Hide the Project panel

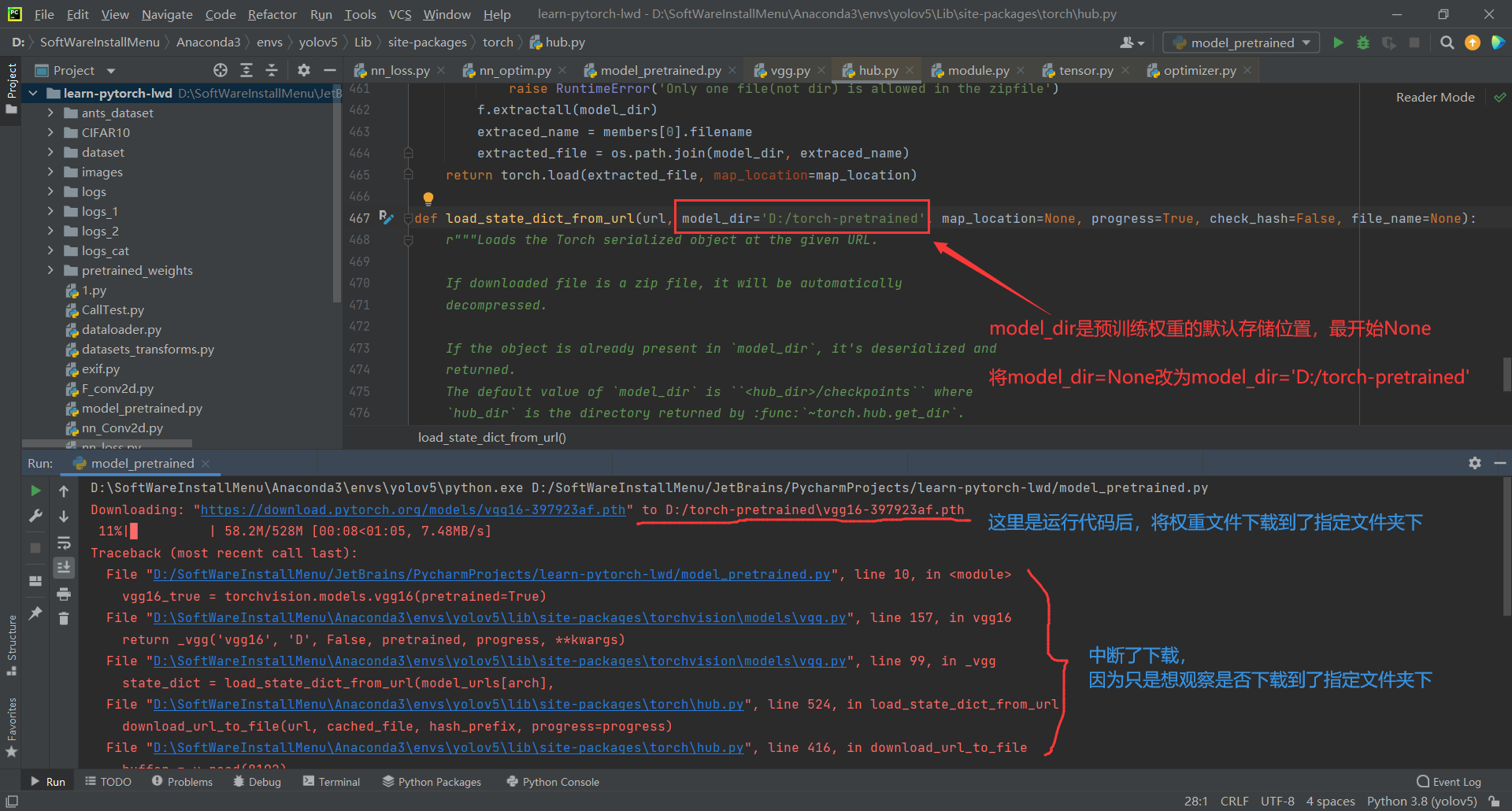coord(330,70)
